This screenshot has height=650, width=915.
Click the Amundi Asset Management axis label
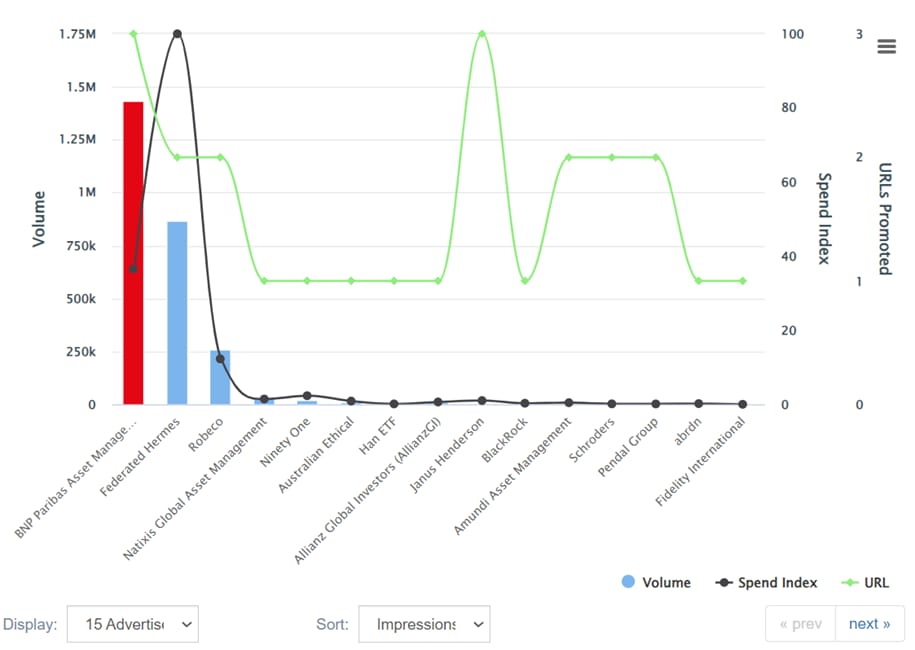(x=513, y=476)
